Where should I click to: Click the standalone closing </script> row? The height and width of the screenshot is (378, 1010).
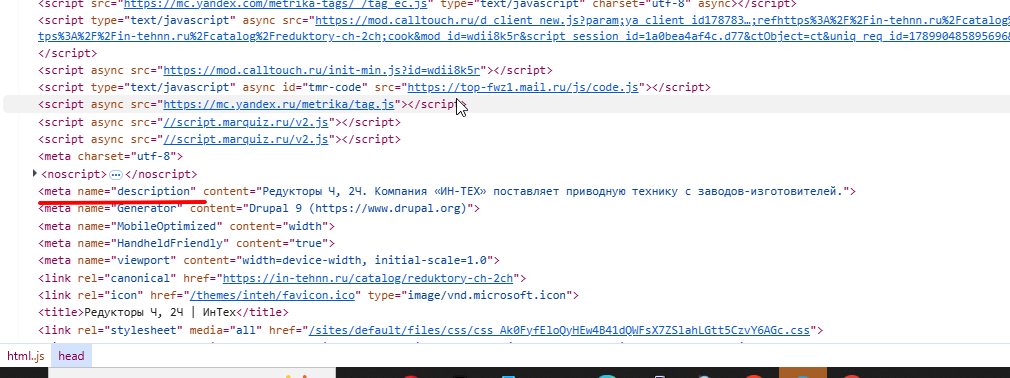coord(68,53)
